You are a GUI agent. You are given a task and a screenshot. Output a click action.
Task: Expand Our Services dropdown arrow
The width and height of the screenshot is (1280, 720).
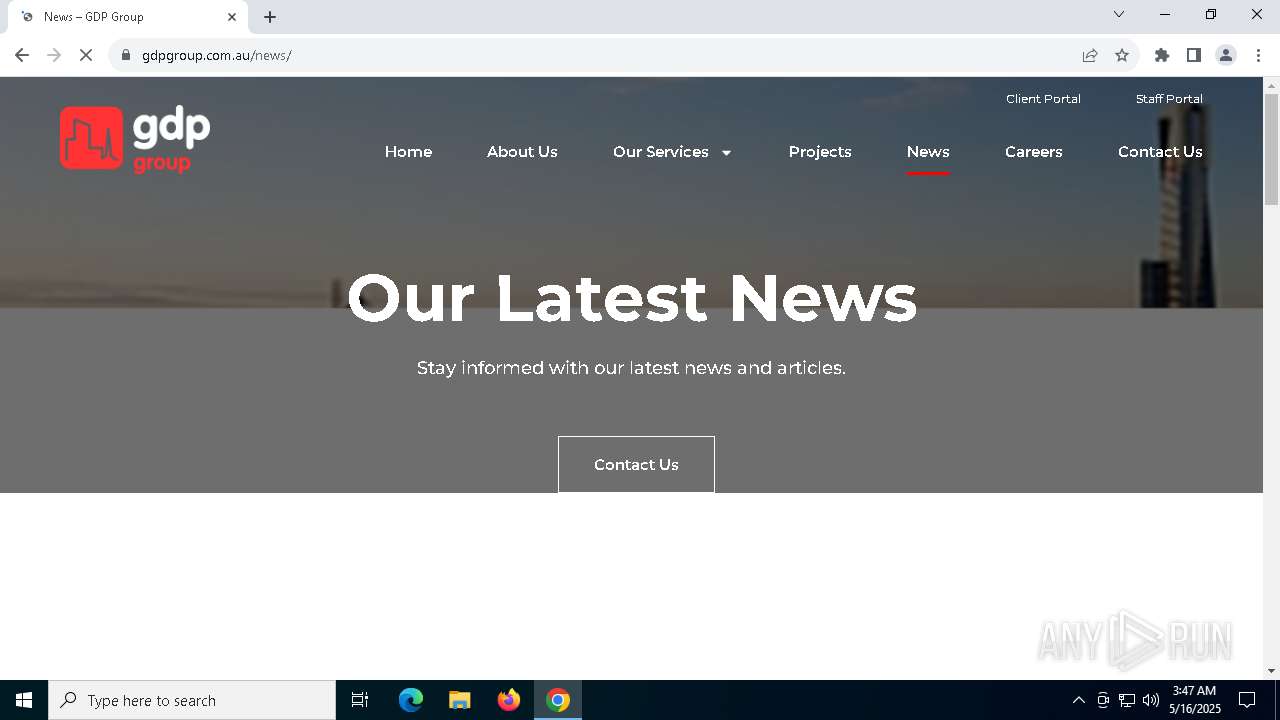pyautogui.click(x=726, y=153)
